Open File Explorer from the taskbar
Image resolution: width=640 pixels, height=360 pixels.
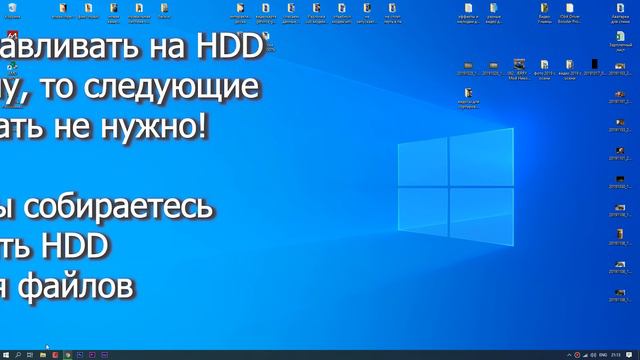[x=43, y=355]
